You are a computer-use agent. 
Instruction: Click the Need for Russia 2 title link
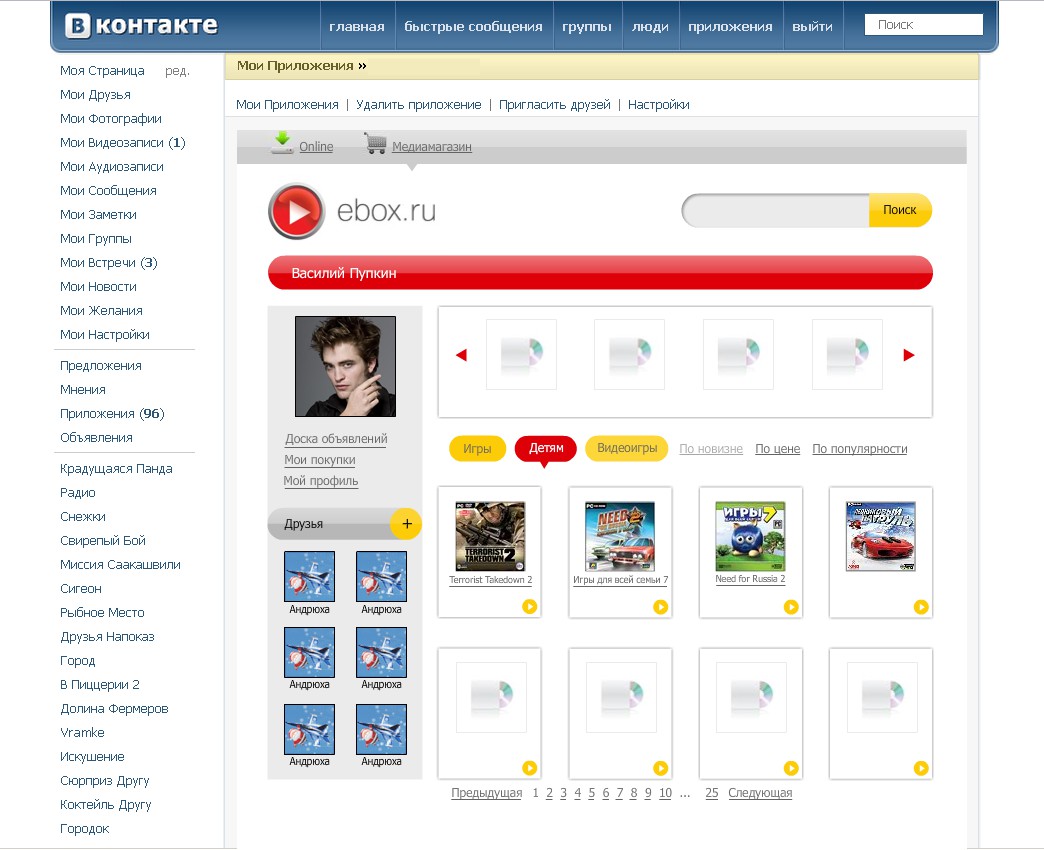coord(750,579)
